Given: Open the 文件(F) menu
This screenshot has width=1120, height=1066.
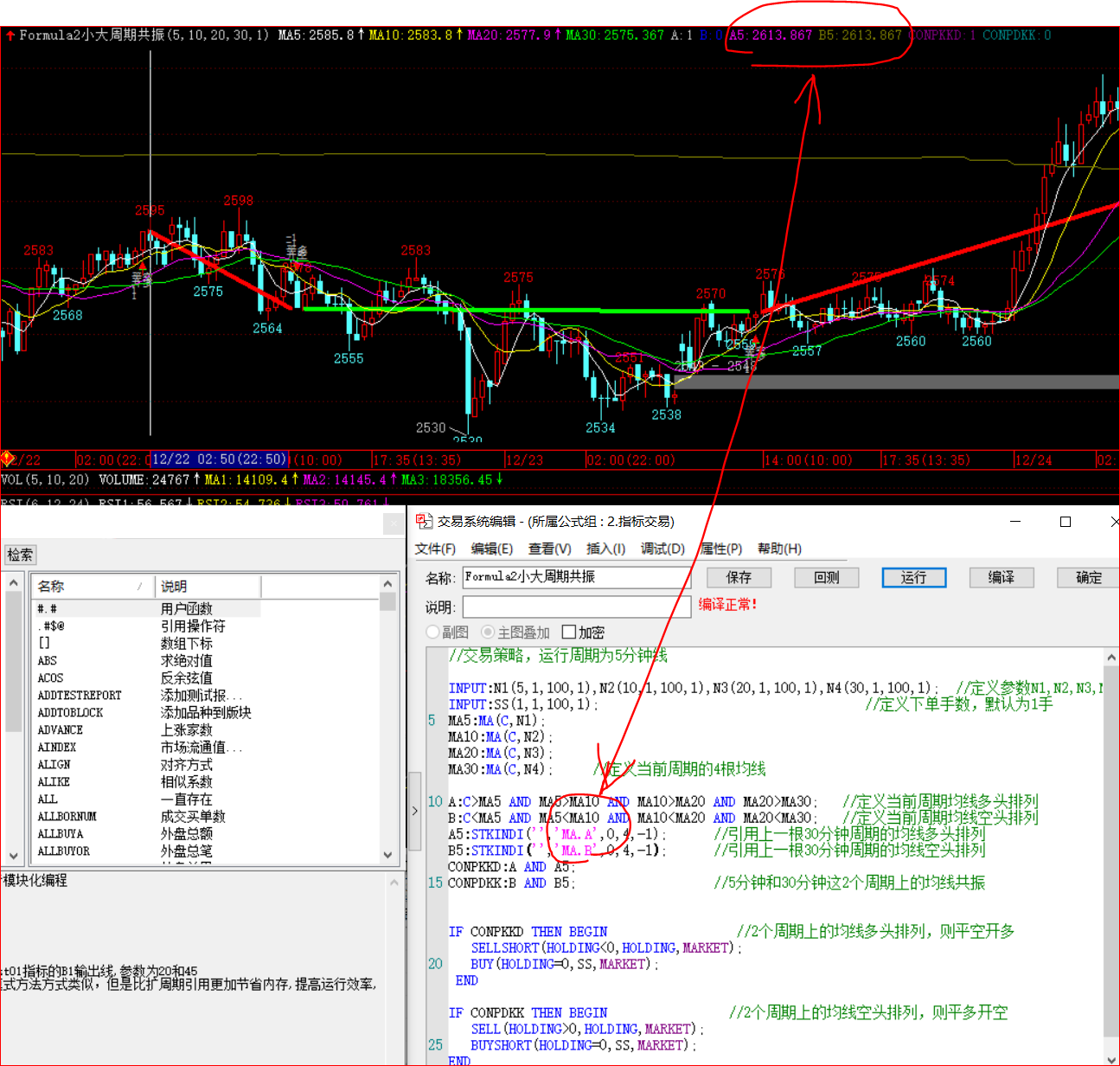Looking at the screenshot, I should pyautogui.click(x=435, y=549).
